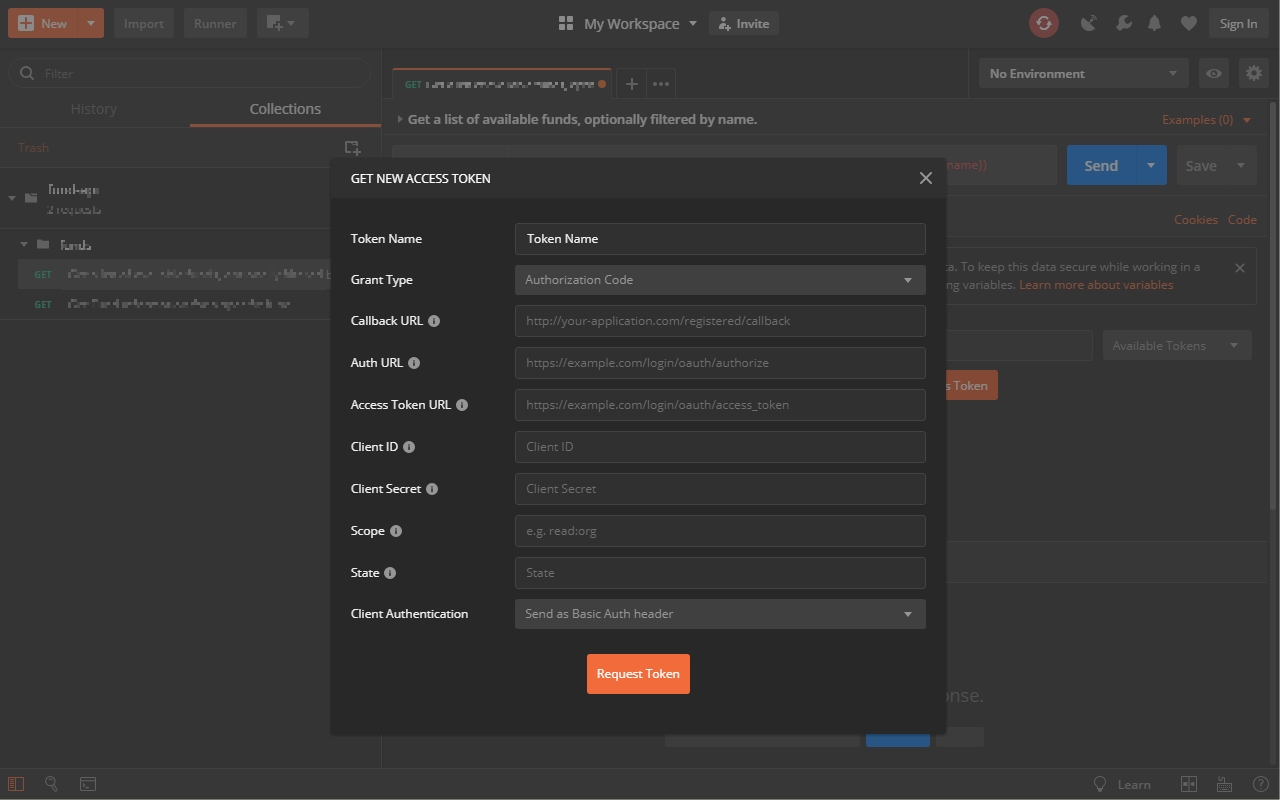Click the Auth URL input field
Viewport: 1280px width, 800px height.
pos(720,363)
